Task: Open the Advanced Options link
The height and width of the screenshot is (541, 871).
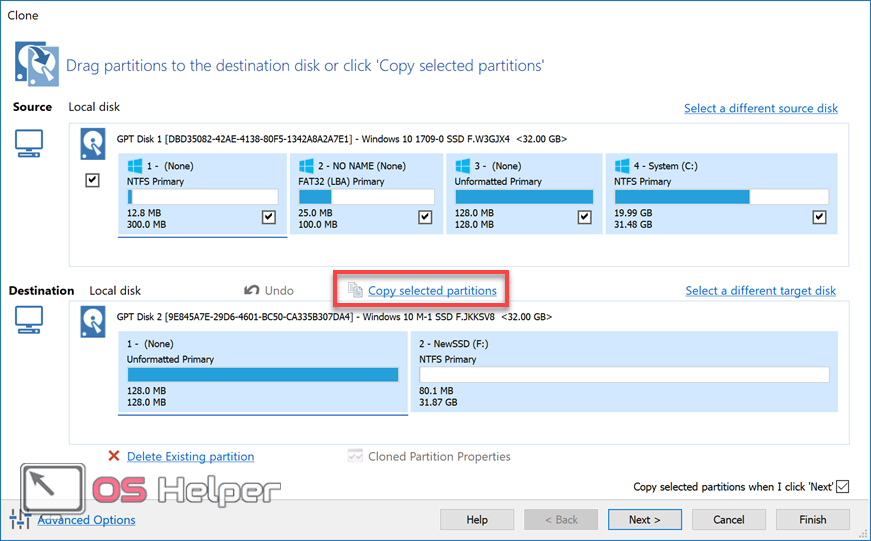Action: (x=87, y=520)
